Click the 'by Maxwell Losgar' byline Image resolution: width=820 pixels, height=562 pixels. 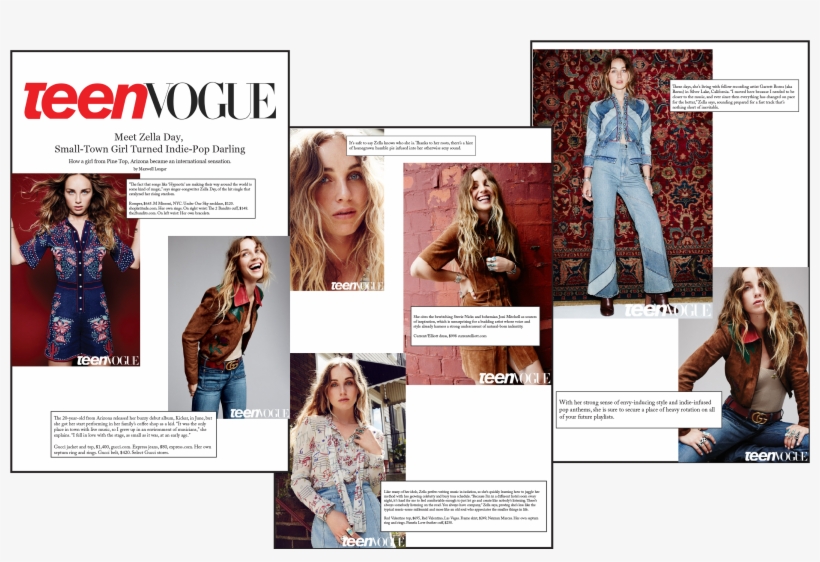pos(150,169)
